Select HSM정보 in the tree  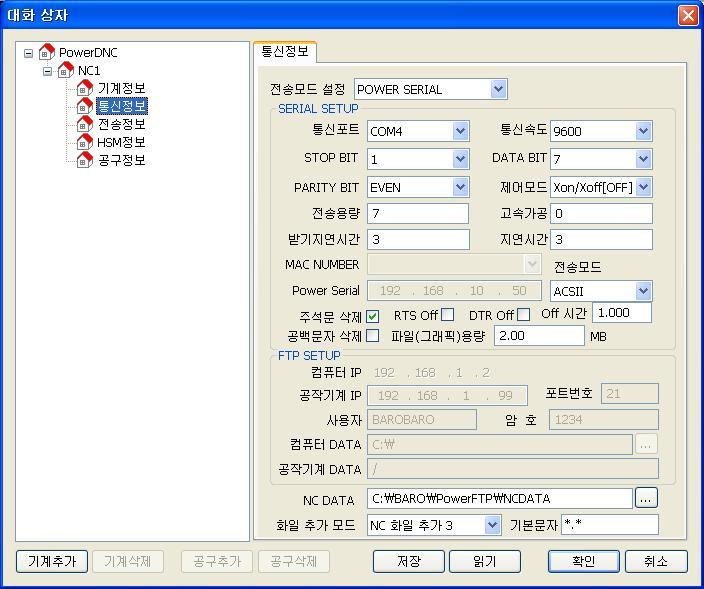coord(121,142)
